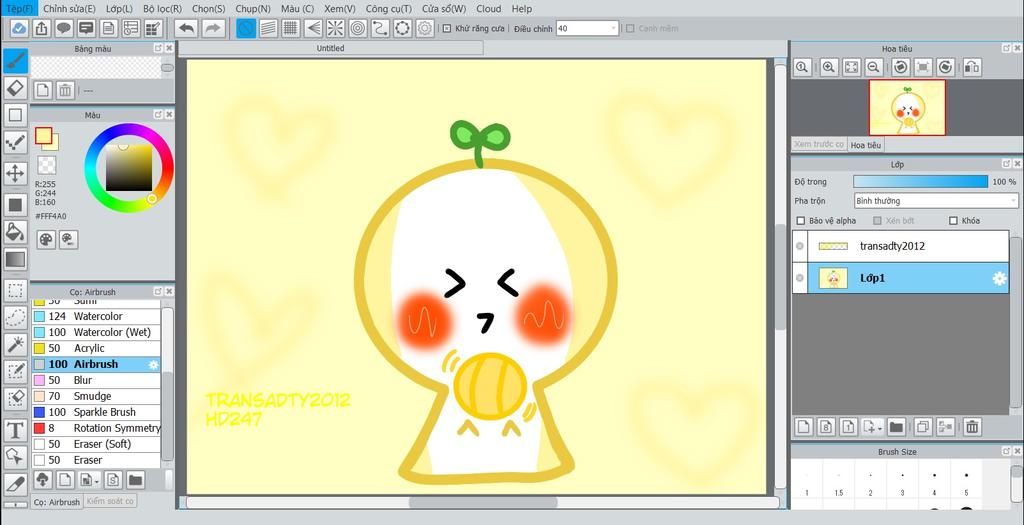Delete the layer with trash icon
This screenshot has width=1024, height=525.
click(972, 427)
